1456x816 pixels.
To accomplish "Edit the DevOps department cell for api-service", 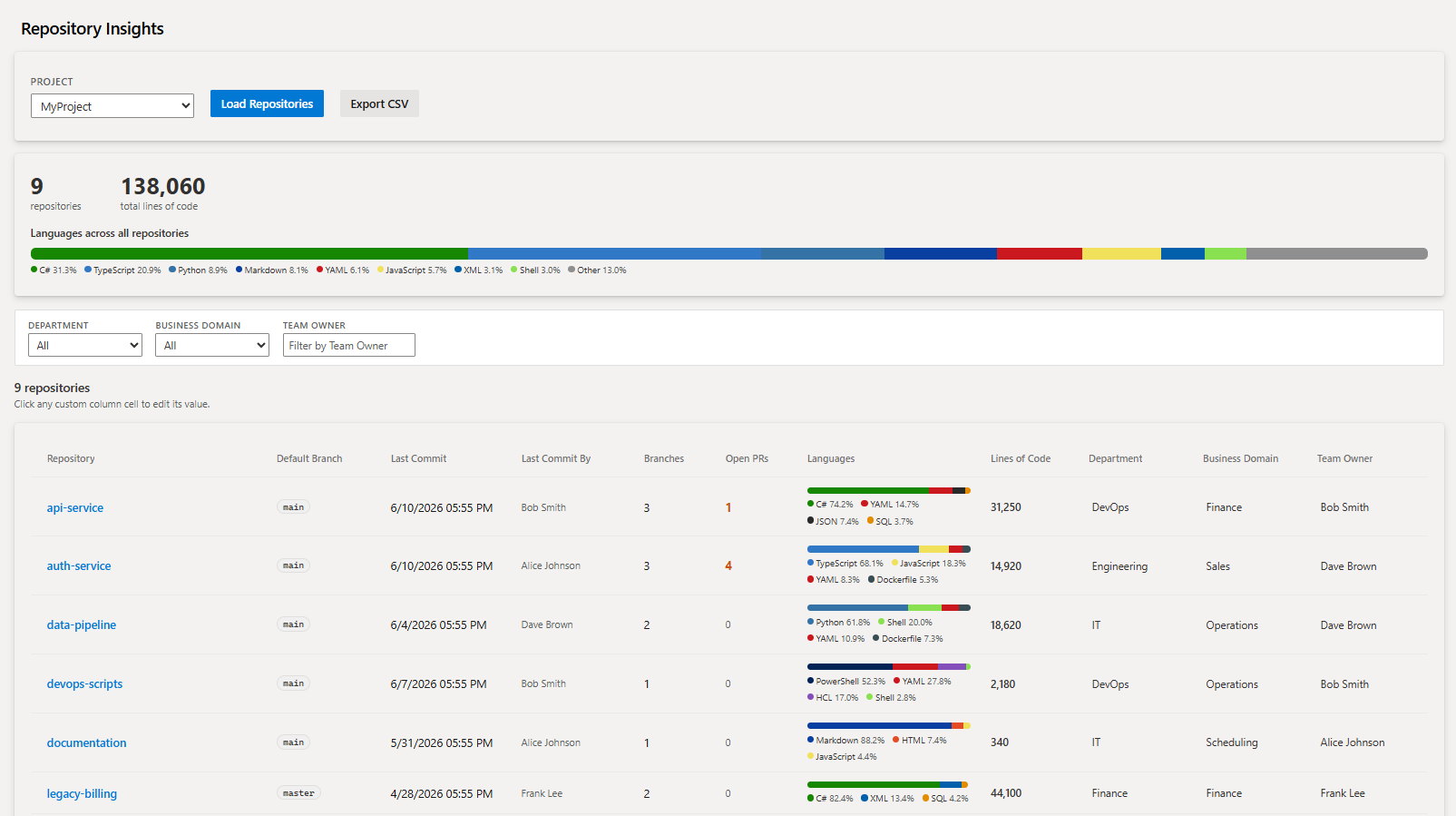I will (1110, 507).
